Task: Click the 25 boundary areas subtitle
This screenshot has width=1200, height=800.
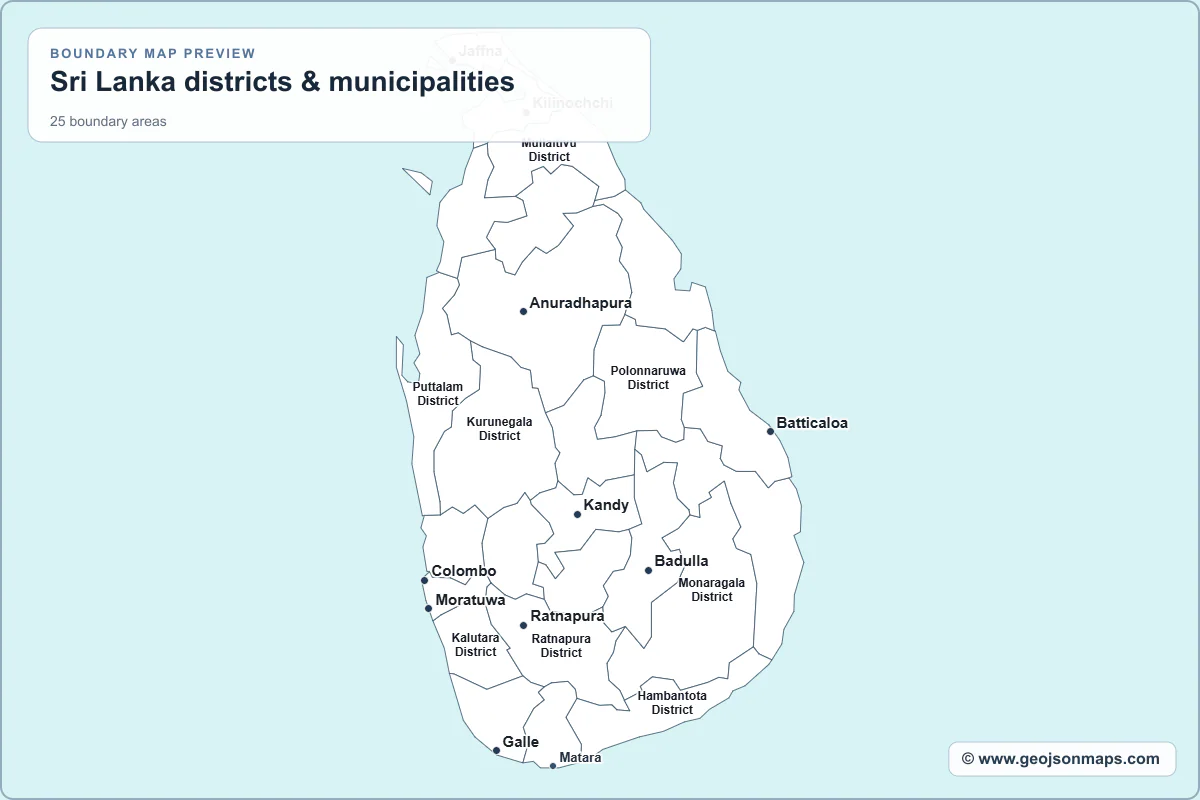Action: pos(108,122)
